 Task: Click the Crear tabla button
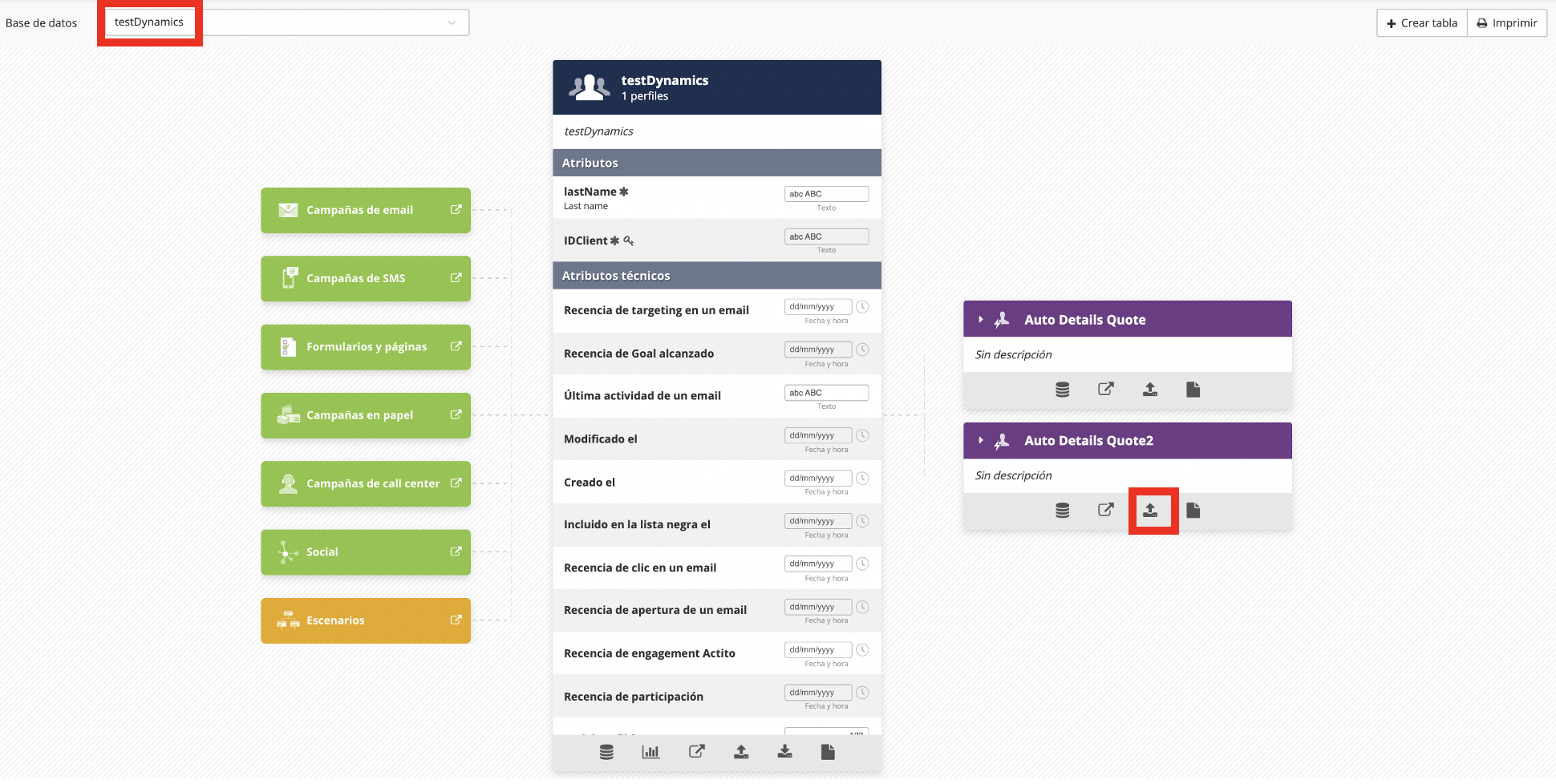(x=1422, y=23)
